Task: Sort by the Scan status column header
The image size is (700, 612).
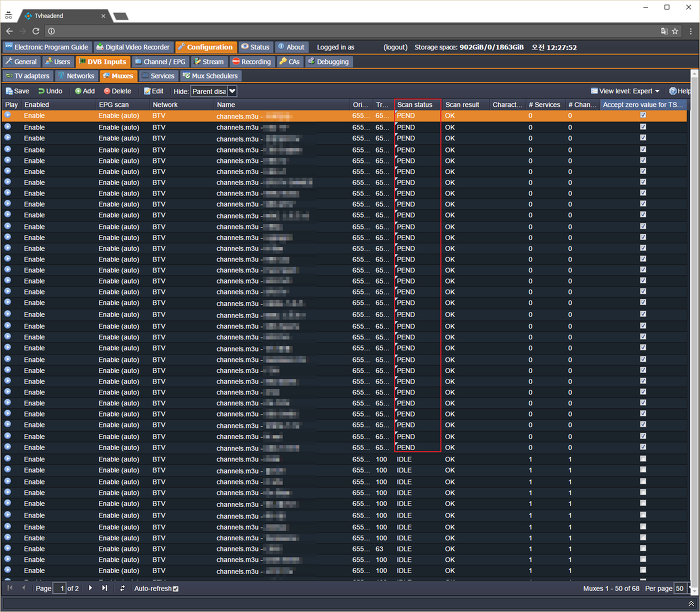Action: point(417,104)
